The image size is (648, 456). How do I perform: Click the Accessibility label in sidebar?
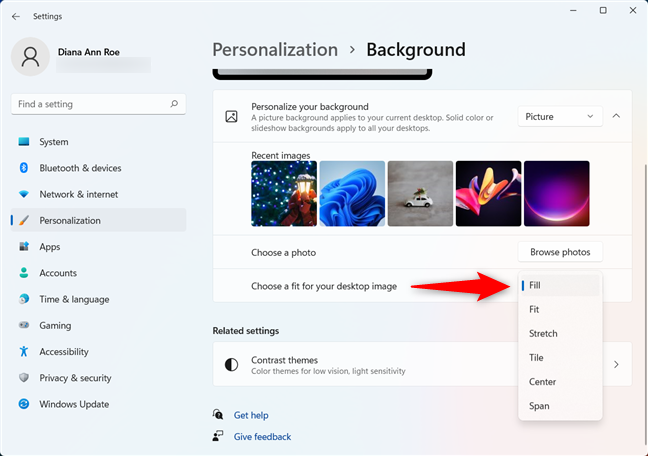[64, 352]
